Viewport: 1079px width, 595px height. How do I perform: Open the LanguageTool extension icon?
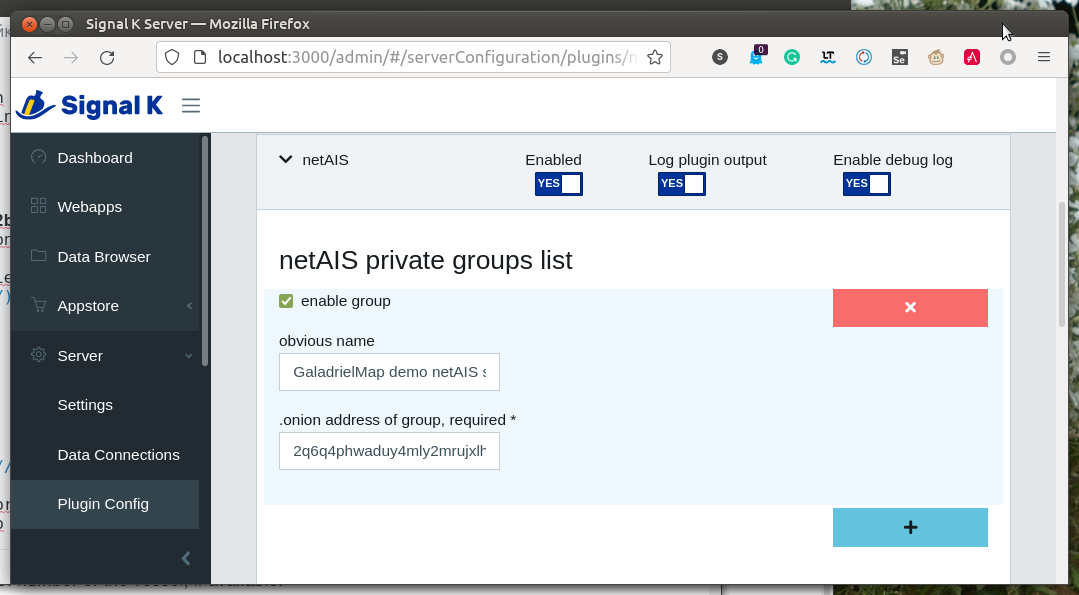[828, 57]
